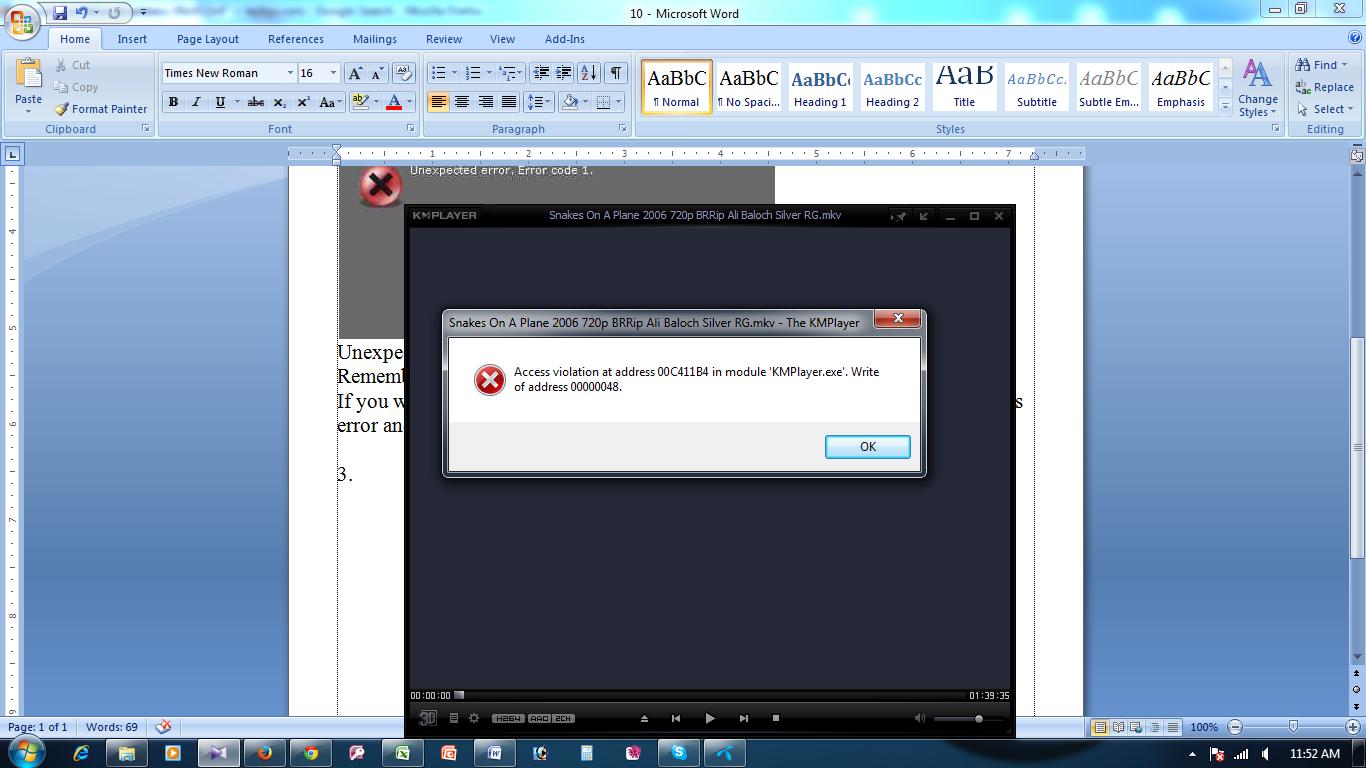This screenshot has height=768, width=1366.
Task: Click OK in the KMPlayer error dialog
Action: point(867,447)
